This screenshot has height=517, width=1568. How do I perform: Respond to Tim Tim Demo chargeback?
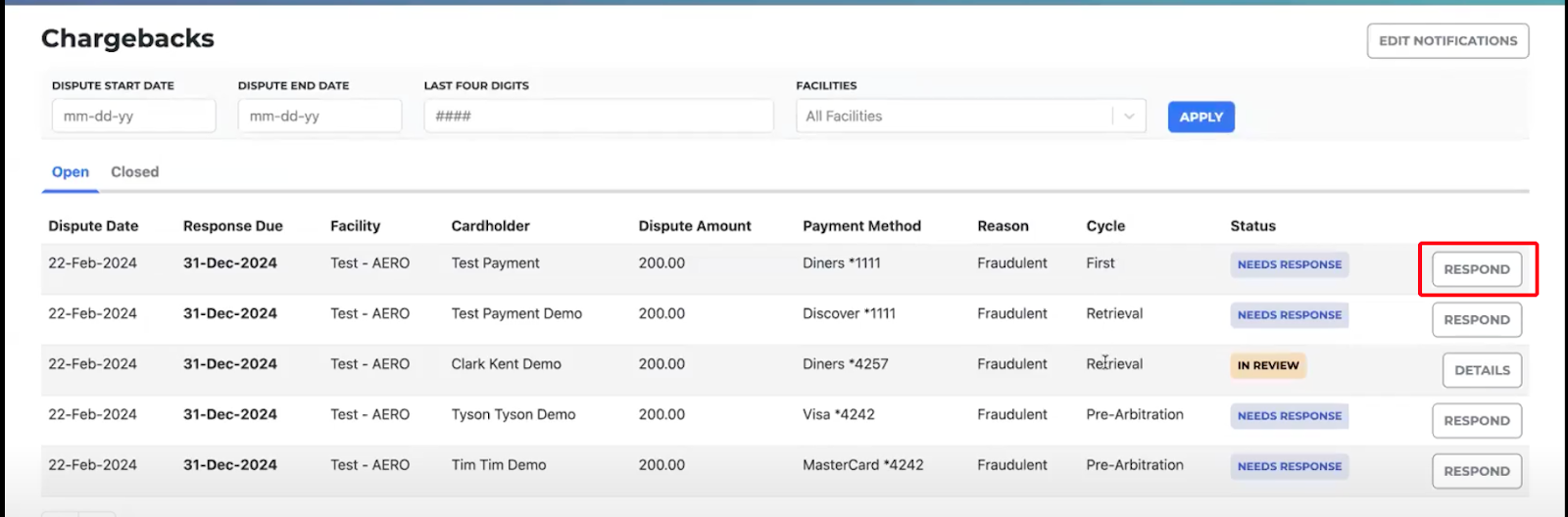pos(1477,471)
